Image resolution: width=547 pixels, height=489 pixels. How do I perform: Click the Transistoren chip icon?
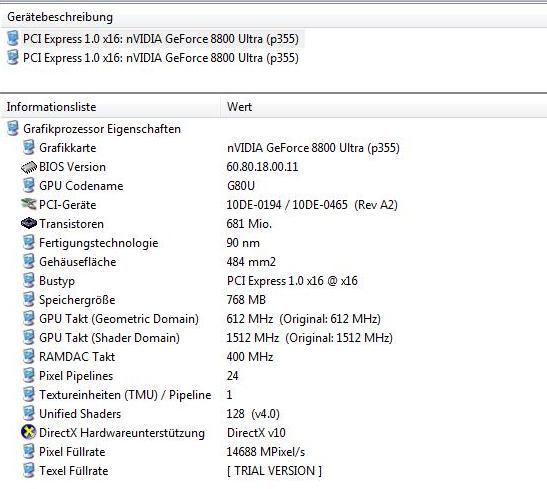click(29, 224)
